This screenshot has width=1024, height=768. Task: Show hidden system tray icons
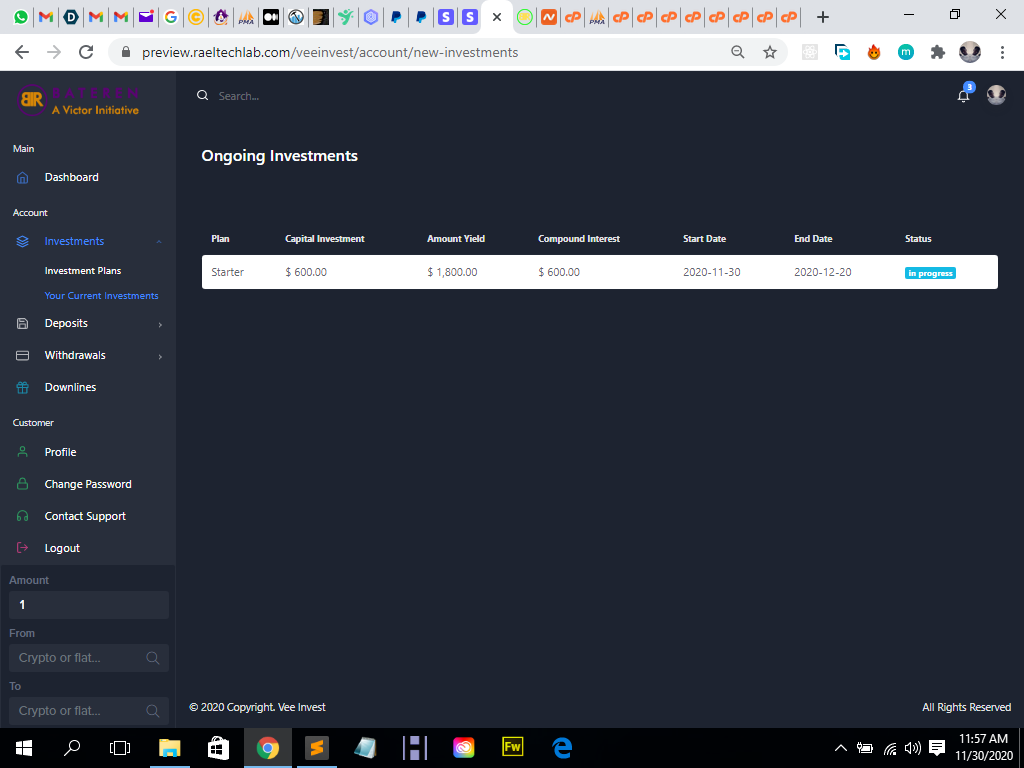coord(841,748)
